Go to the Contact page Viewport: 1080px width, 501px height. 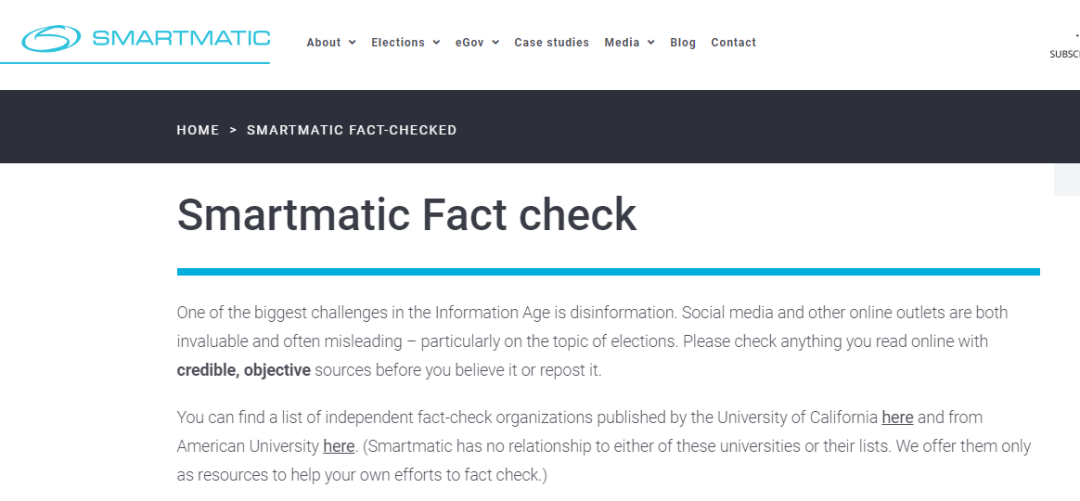[x=734, y=42]
